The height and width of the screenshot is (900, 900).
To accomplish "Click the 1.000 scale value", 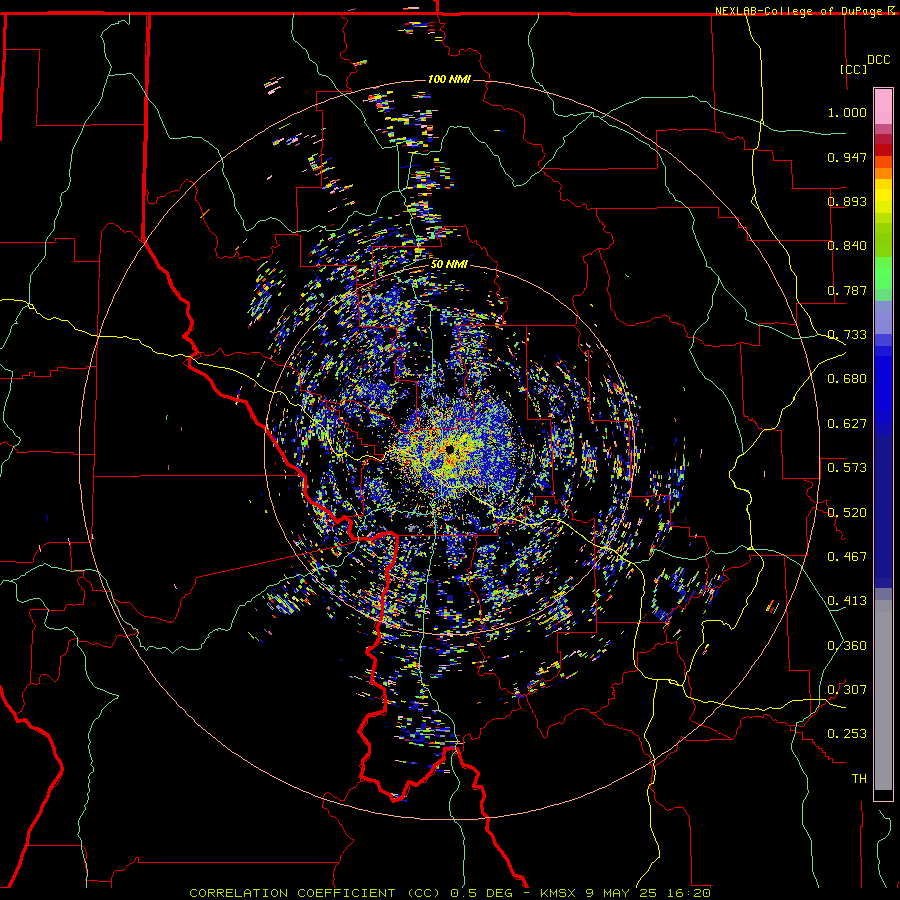I will (x=847, y=112).
